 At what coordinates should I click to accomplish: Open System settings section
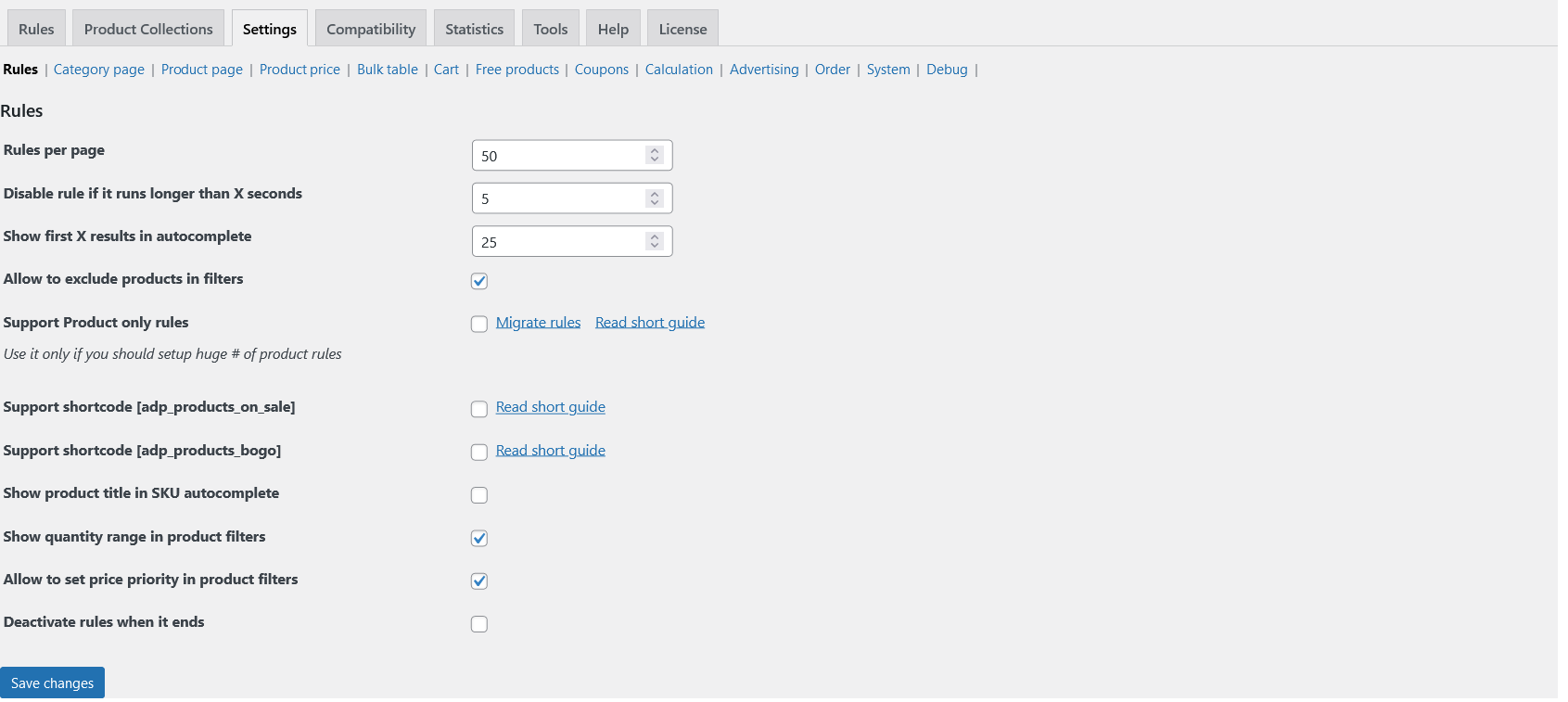tap(888, 70)
